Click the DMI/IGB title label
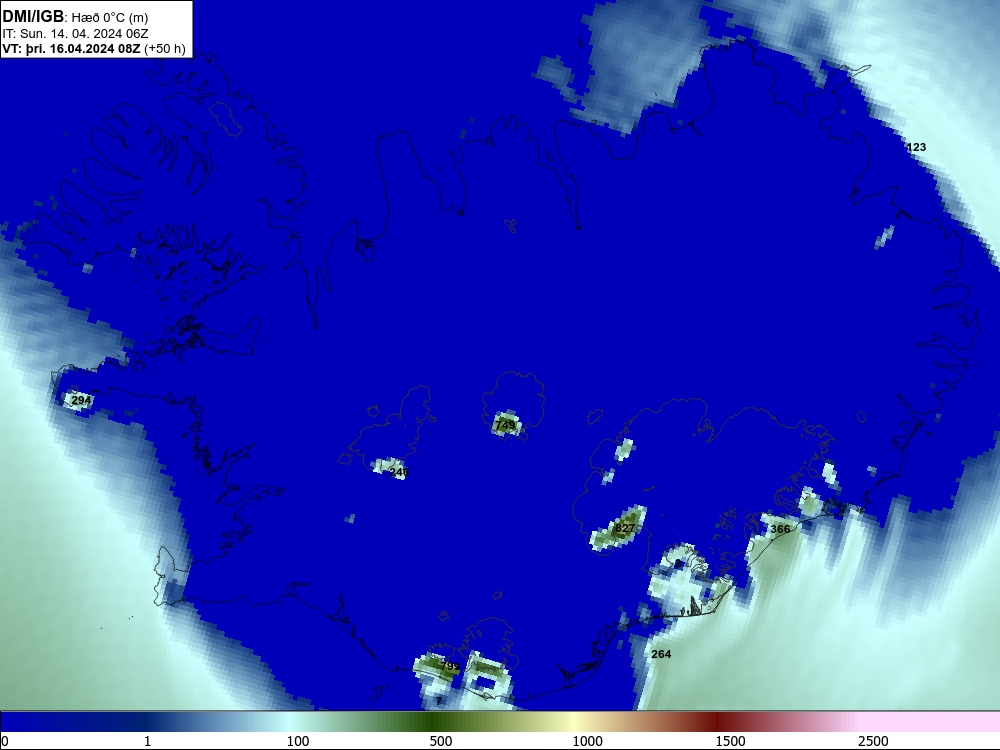Viewport: 1000px width, 750px height. 33,17
